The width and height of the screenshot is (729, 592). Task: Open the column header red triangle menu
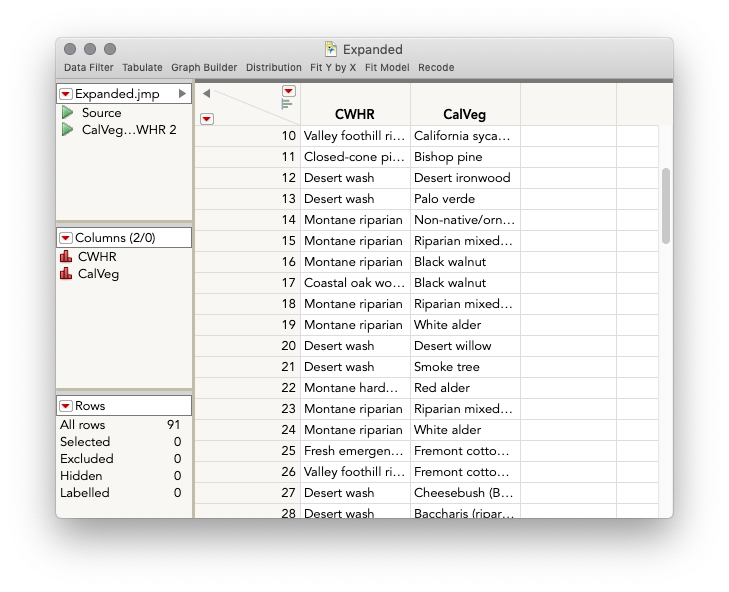289,91
